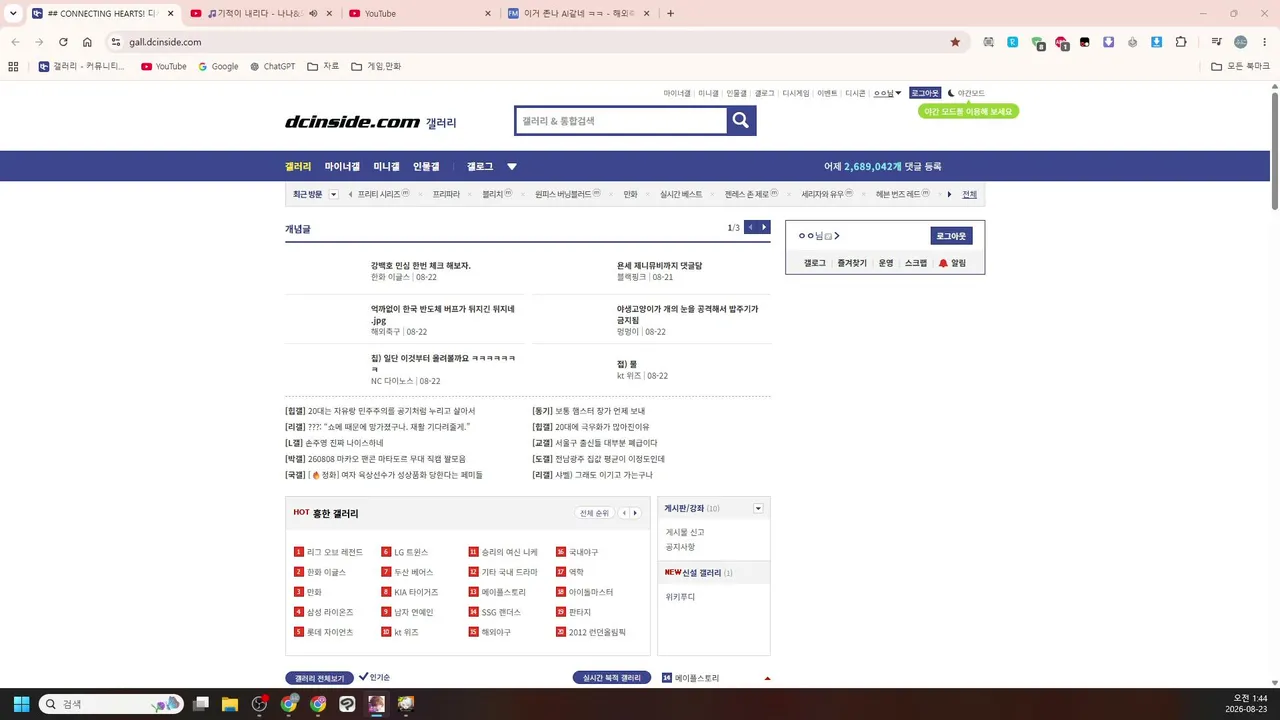Open the media control music icon
This screenshot has height=720, width=1280.
(1217, 42)
